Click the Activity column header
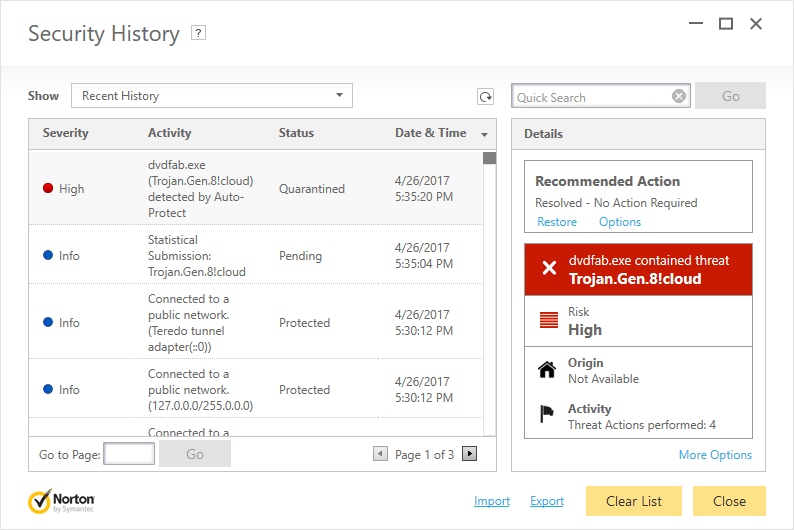Screen dimensions: 794x530 tap(169, 133)
